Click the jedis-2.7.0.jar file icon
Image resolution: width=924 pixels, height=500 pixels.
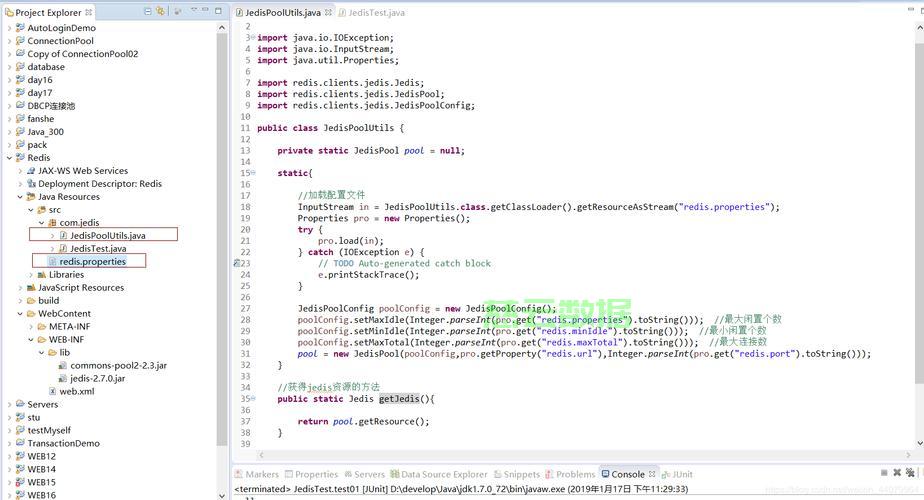(63, 378)
